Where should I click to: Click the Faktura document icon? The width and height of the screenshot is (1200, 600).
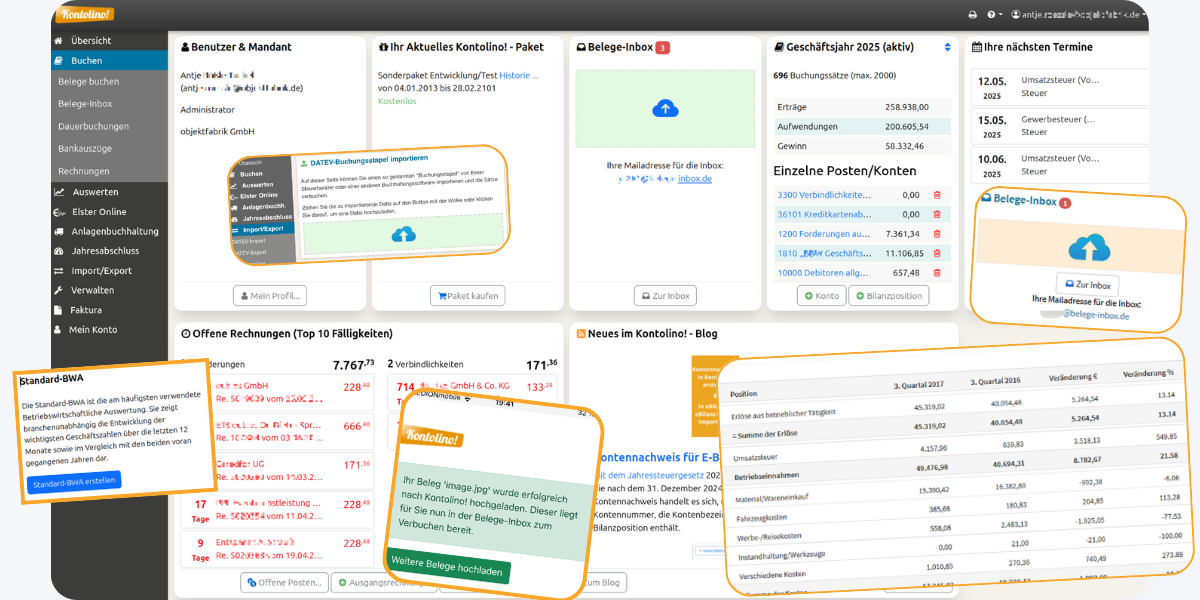[59, 310]
